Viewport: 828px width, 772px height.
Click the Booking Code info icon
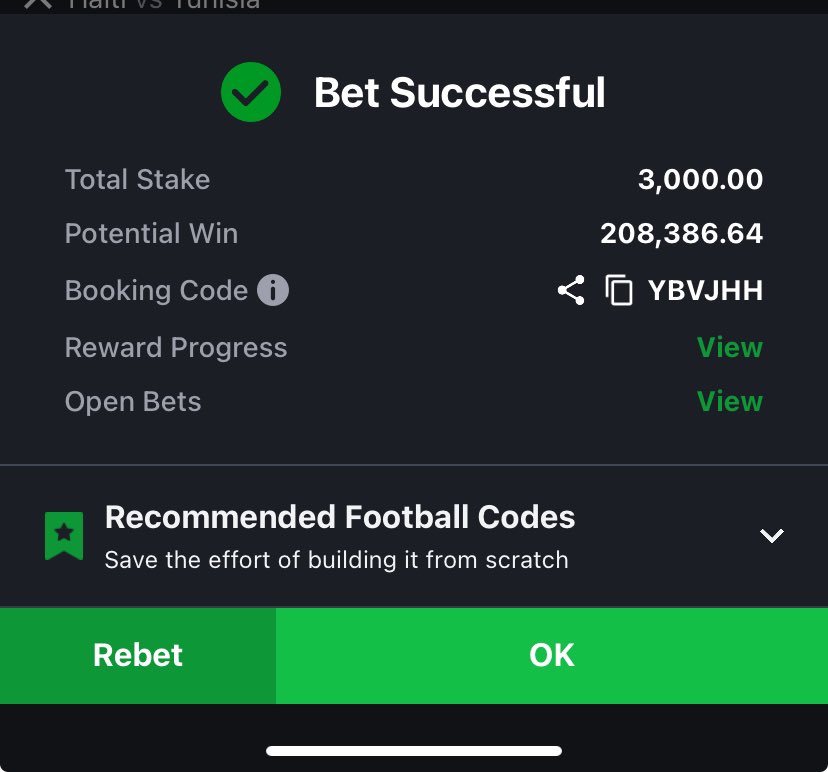[273, 291]
